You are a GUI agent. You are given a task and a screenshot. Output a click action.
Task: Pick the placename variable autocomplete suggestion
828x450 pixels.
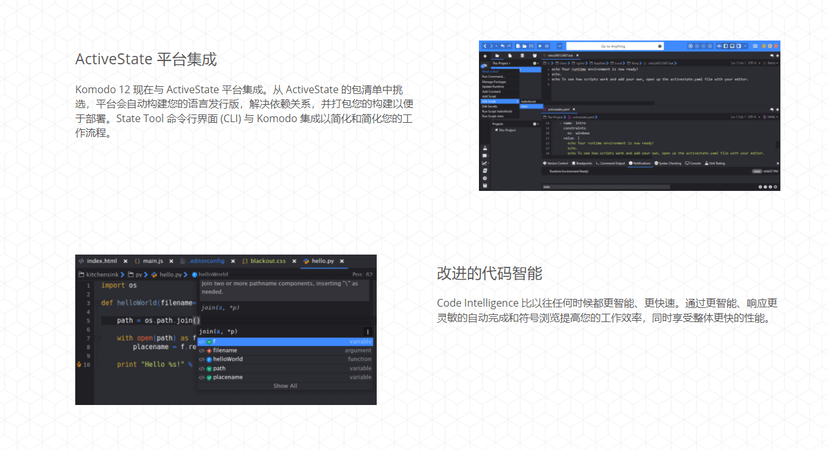[x=285, y=377]
